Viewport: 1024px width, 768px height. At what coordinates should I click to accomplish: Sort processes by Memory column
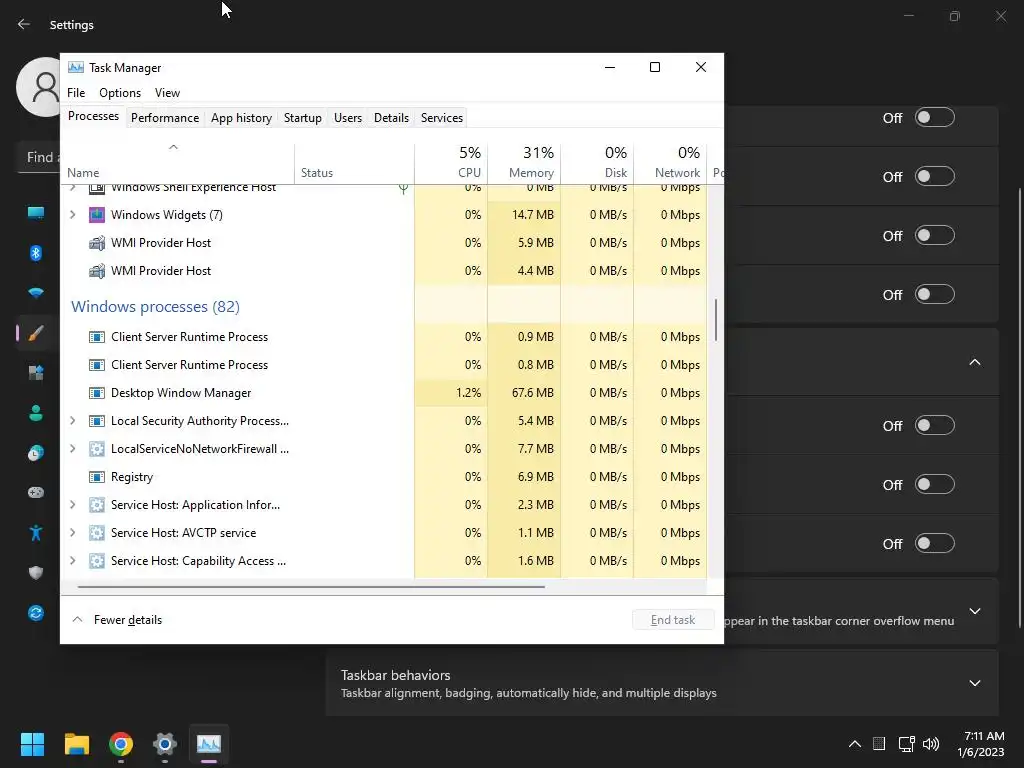(x=524, y=162)
